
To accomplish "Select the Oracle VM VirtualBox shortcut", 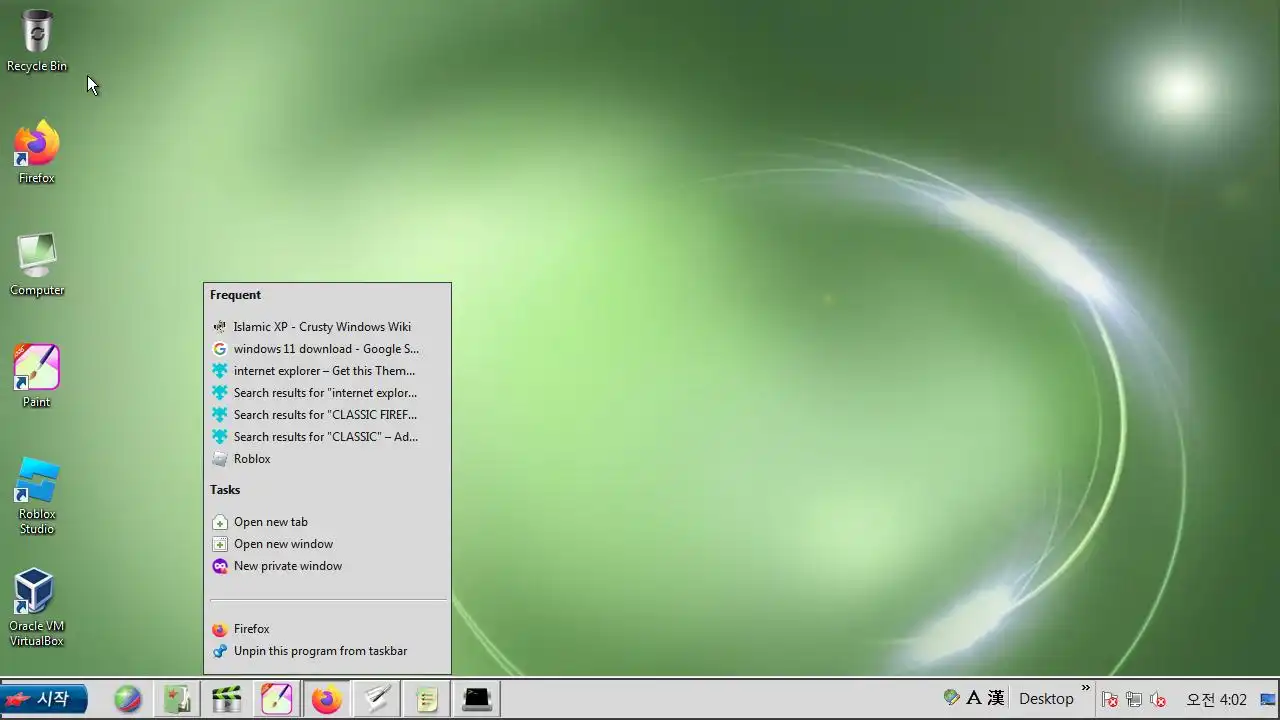I will (37, 608).
